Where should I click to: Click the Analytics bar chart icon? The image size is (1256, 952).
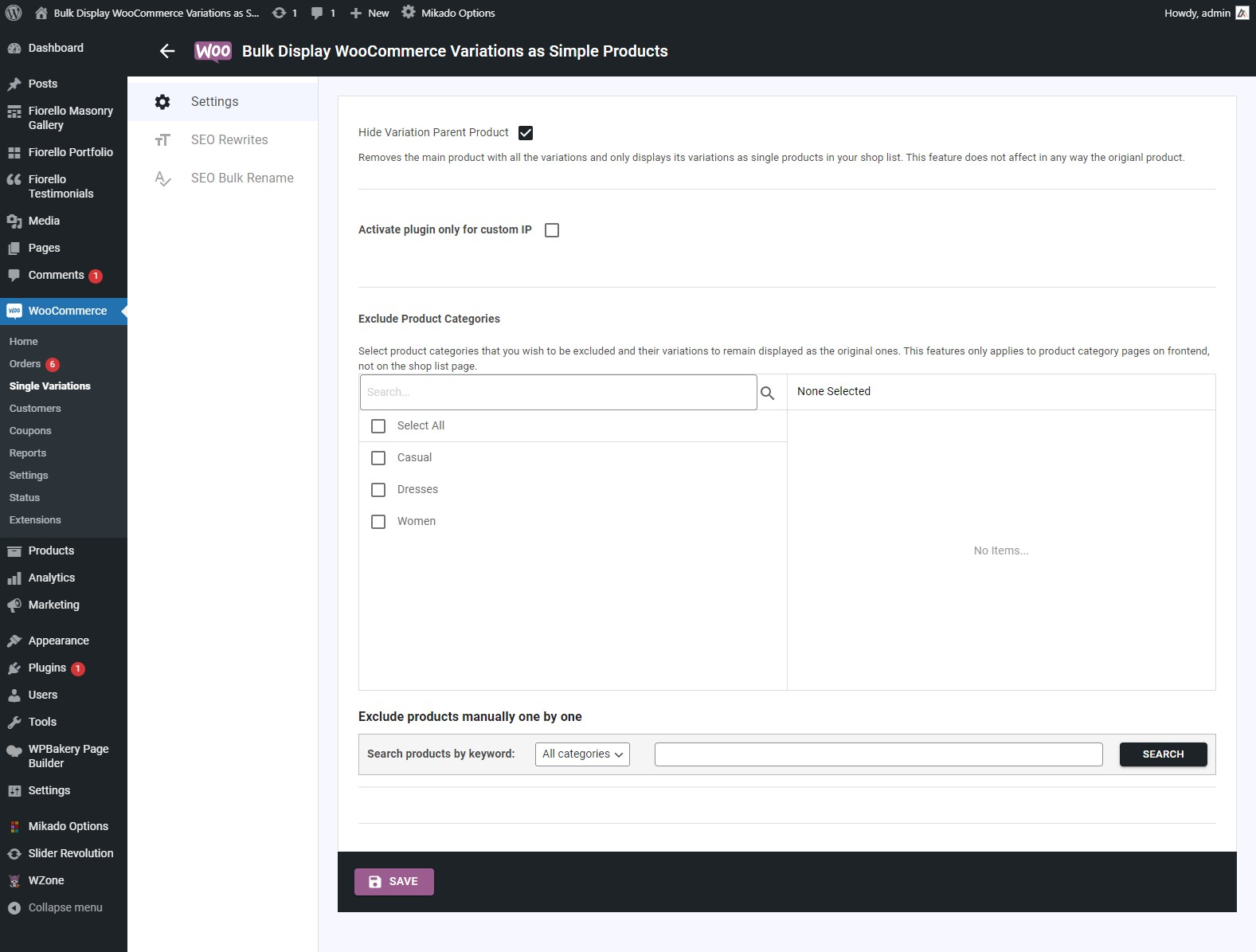14,578
